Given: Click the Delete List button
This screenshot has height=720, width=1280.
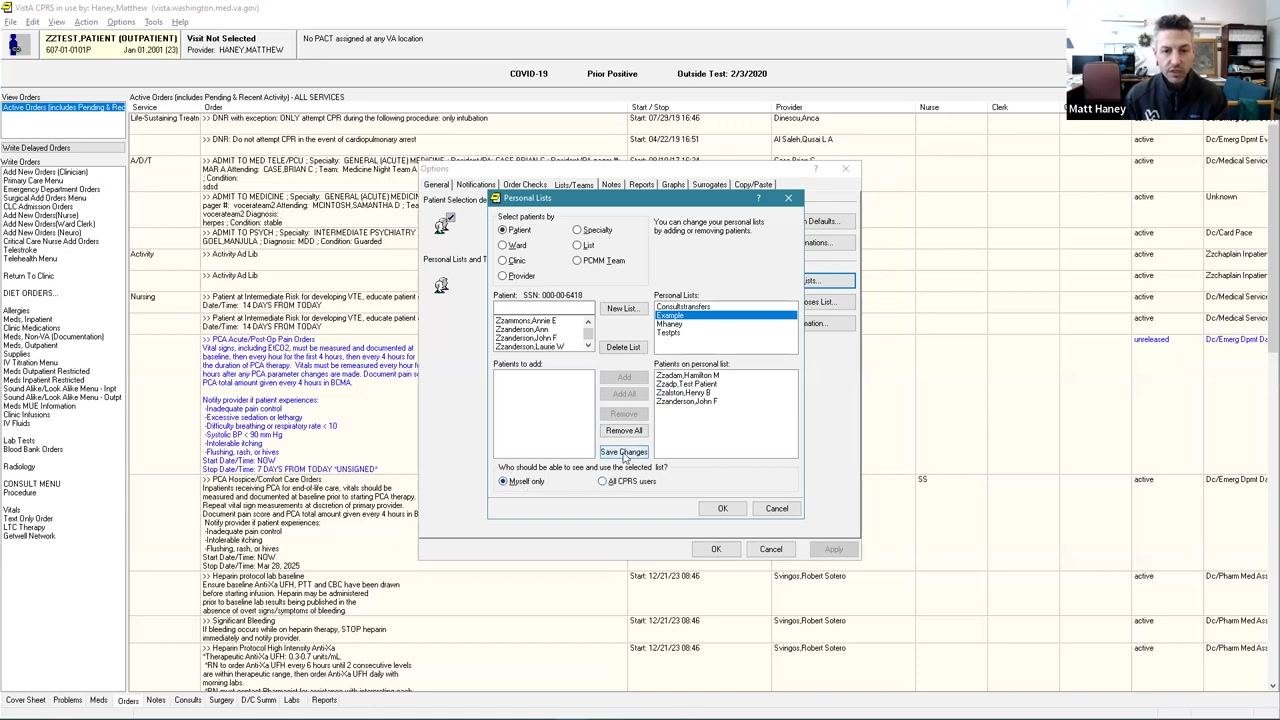Looking at the screenshot, I should (623, 347).
